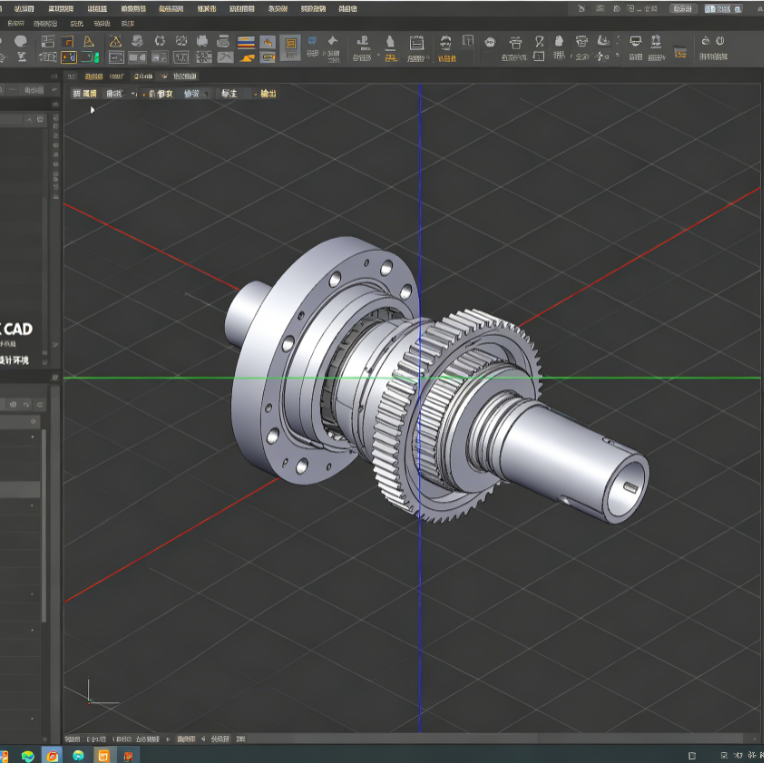764x763 pixels.
Task: Toggle the eye visibility icon in the left panel
Action: pyautogui.click(x=13, y=404)
